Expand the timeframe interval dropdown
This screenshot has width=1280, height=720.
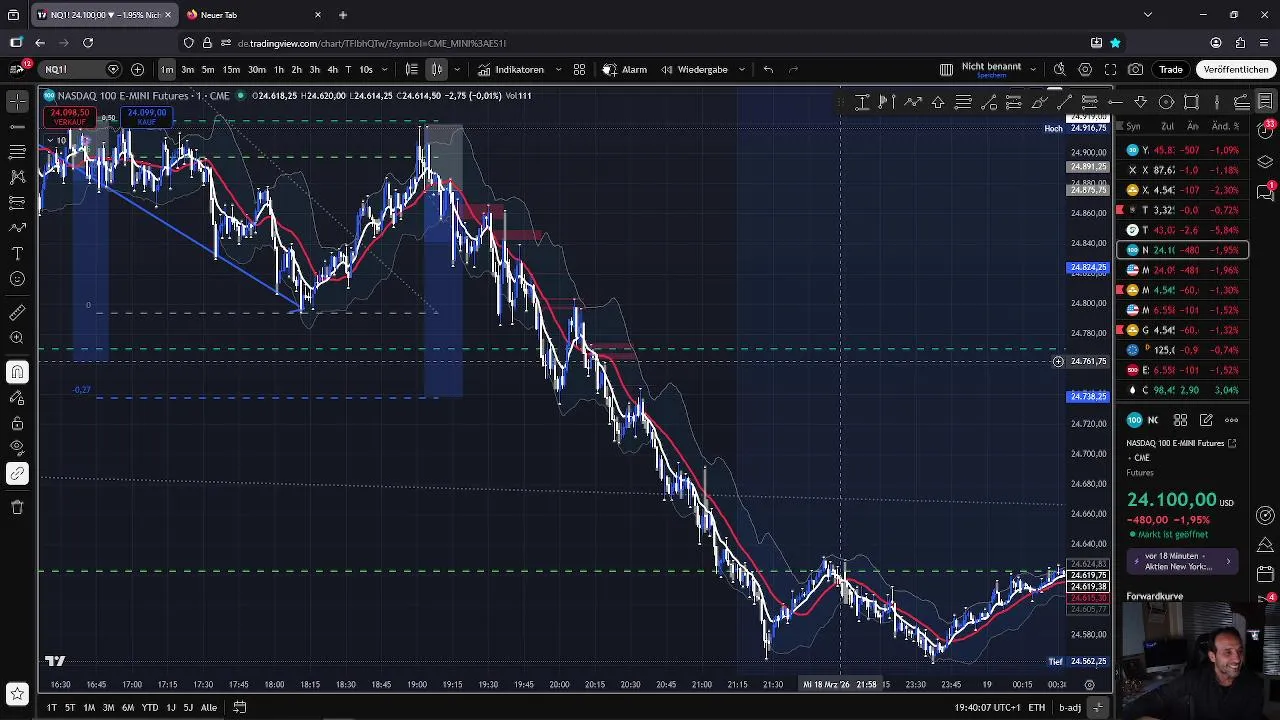(384, 69)
